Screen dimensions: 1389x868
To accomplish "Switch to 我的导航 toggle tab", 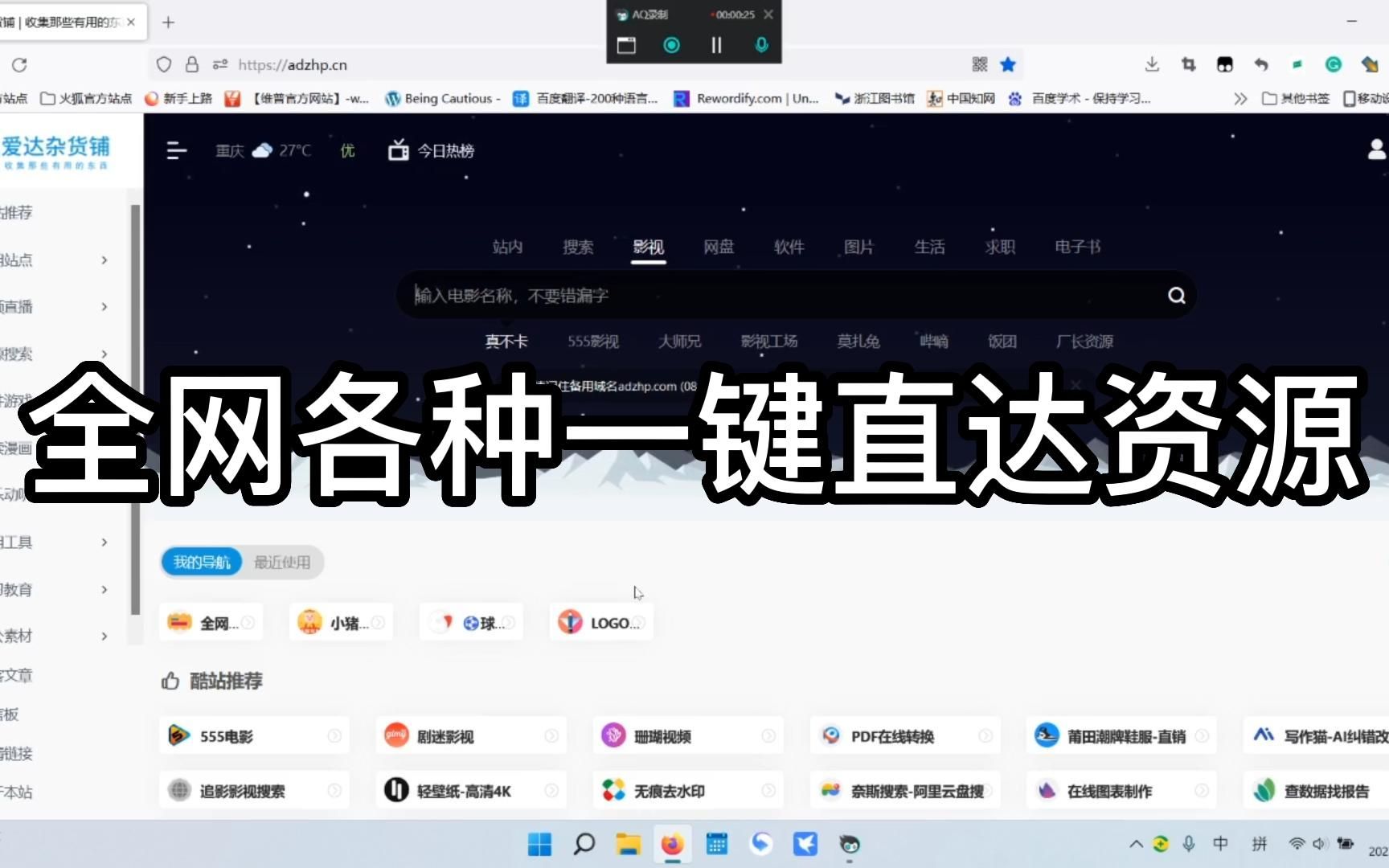I will click(x=202, y=562).
